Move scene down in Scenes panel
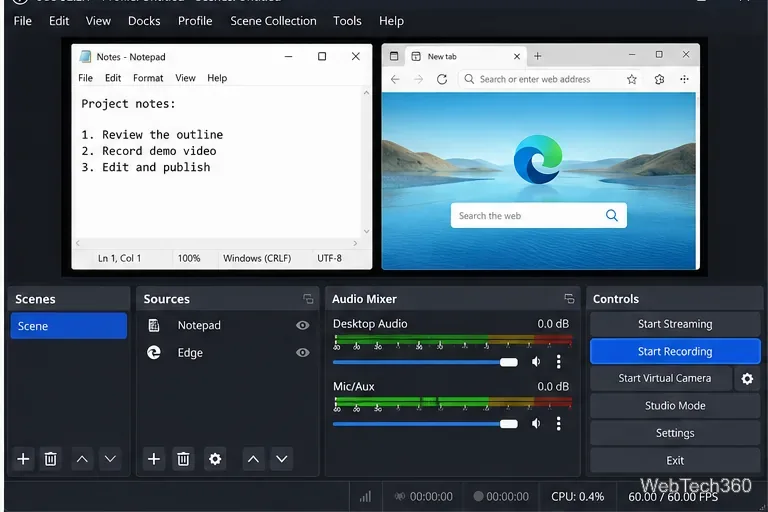 point(110,459)
